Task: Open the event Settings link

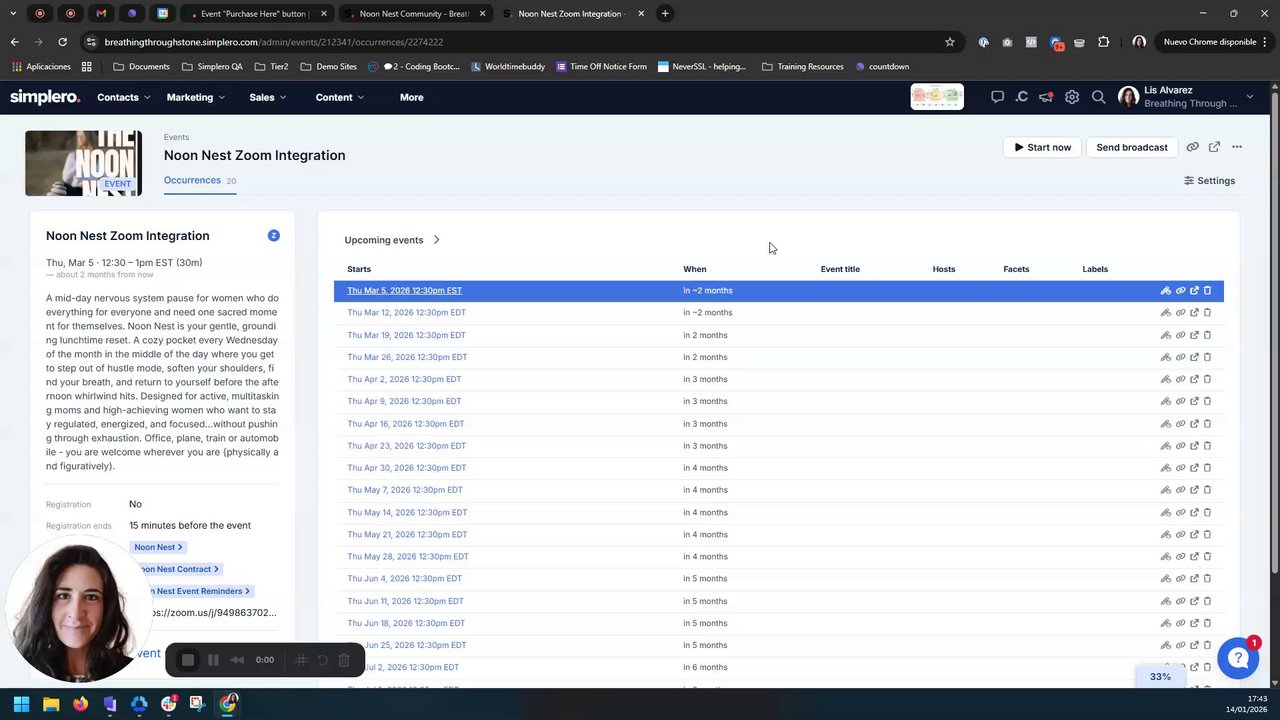Action: [x=1209, y=181]
